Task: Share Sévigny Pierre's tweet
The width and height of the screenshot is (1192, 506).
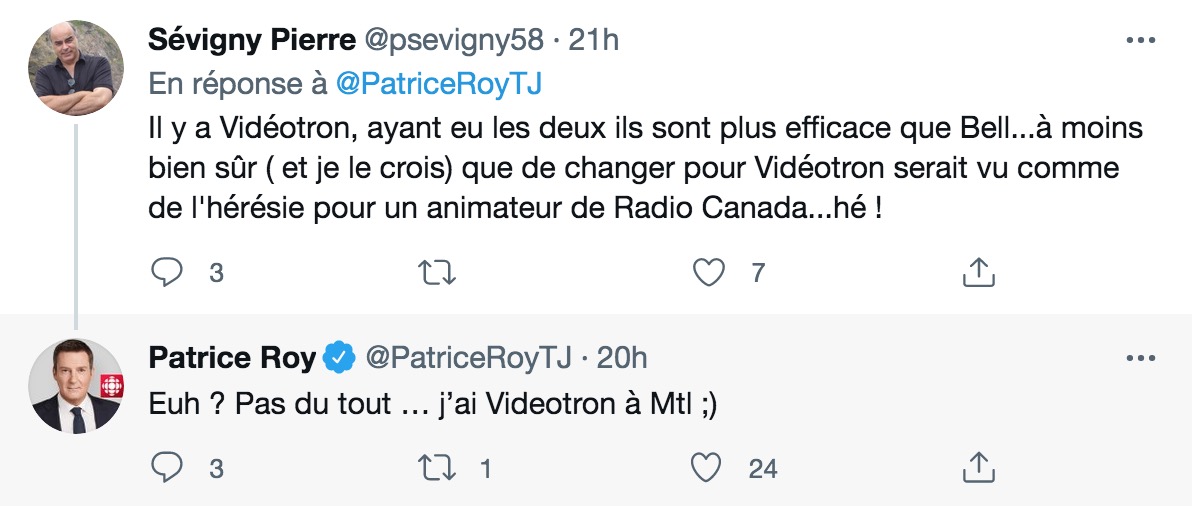Action: tap(978, 272)
